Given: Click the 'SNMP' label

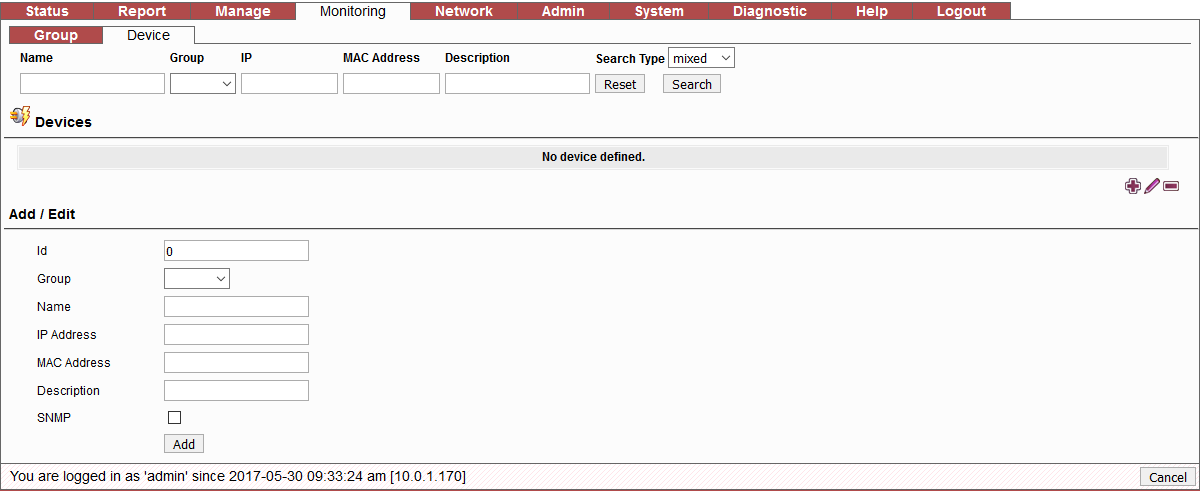Looking at the screenshot, I should tap(54, 418).
